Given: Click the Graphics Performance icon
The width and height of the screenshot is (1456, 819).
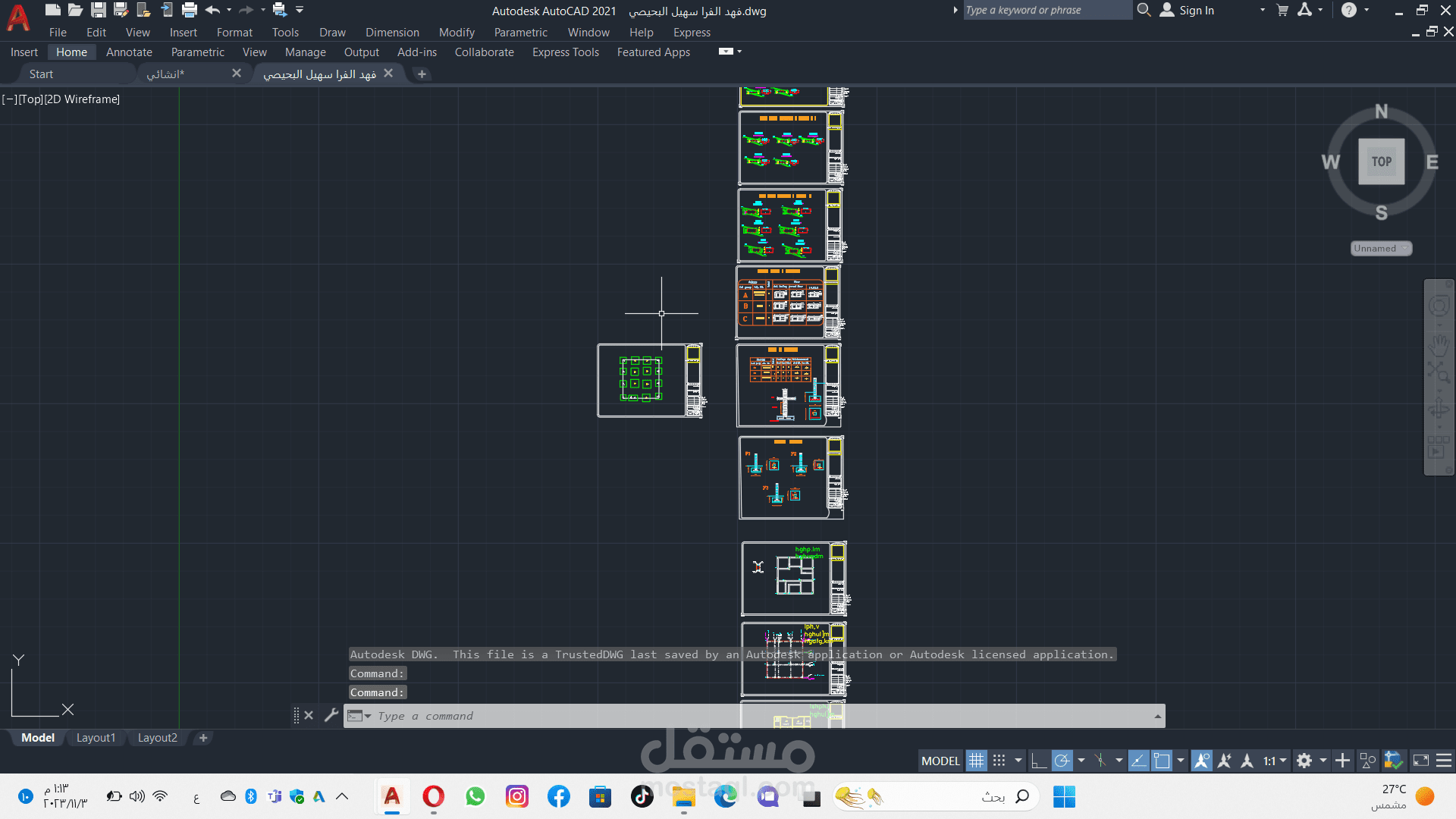Looking at the screenshot, I should pyautogui.click(x=1393, y=761).
